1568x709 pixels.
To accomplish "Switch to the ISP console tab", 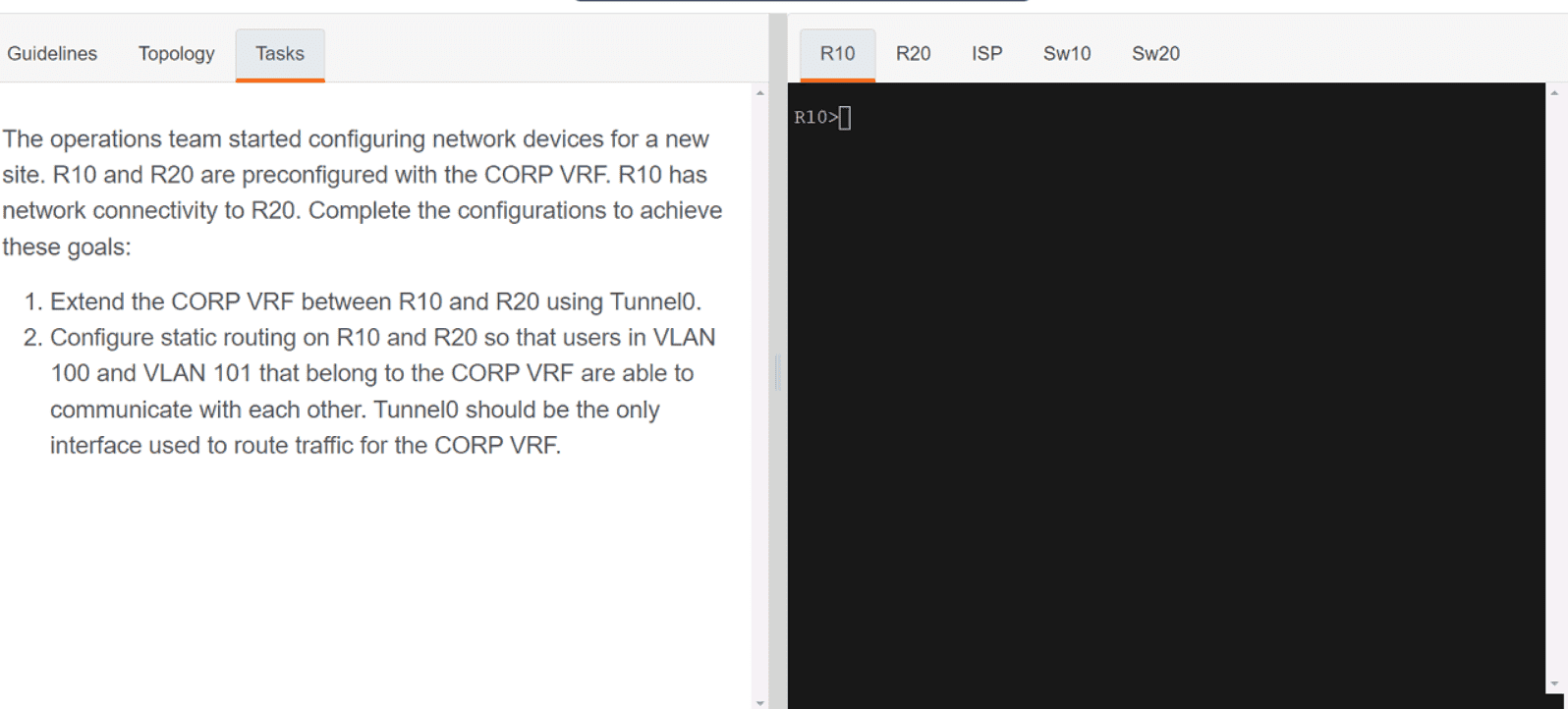I will 986,54.
